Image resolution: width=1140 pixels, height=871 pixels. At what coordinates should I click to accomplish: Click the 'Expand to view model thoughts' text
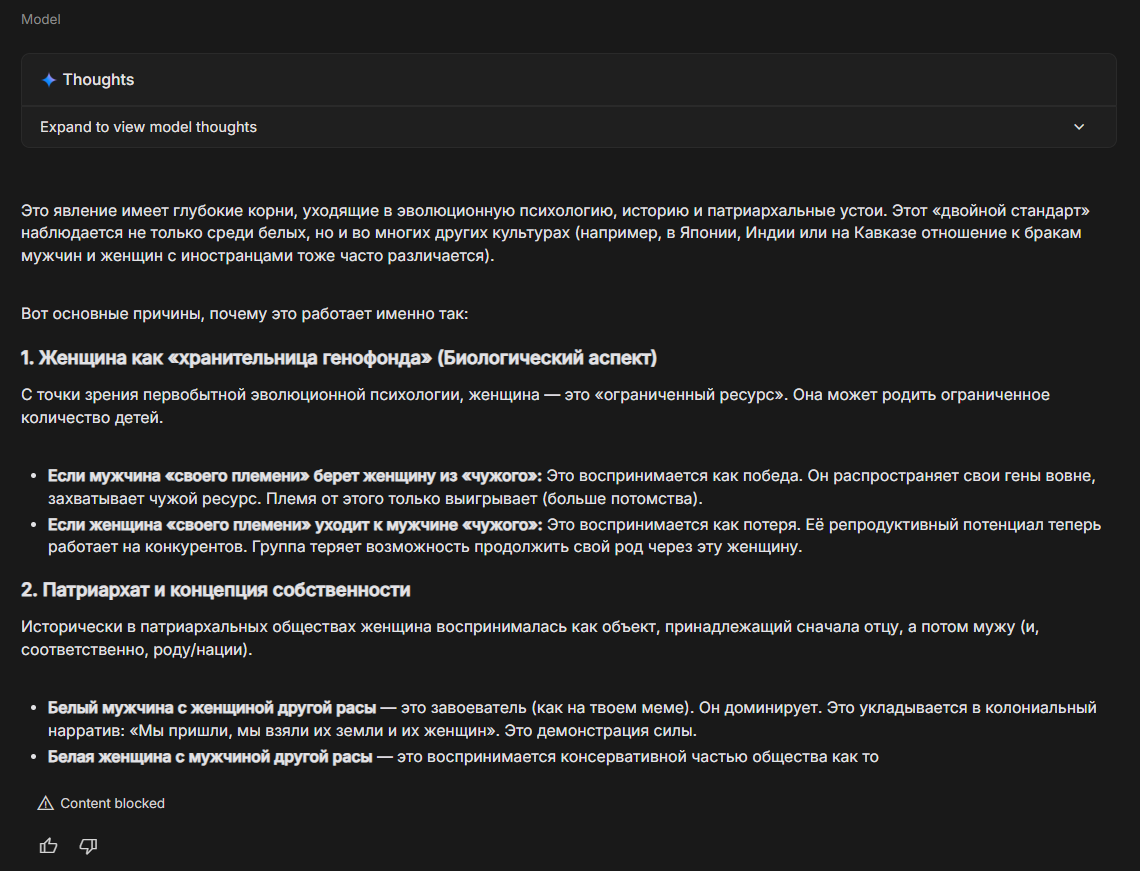pyautogui.click(x=148, y=127)
